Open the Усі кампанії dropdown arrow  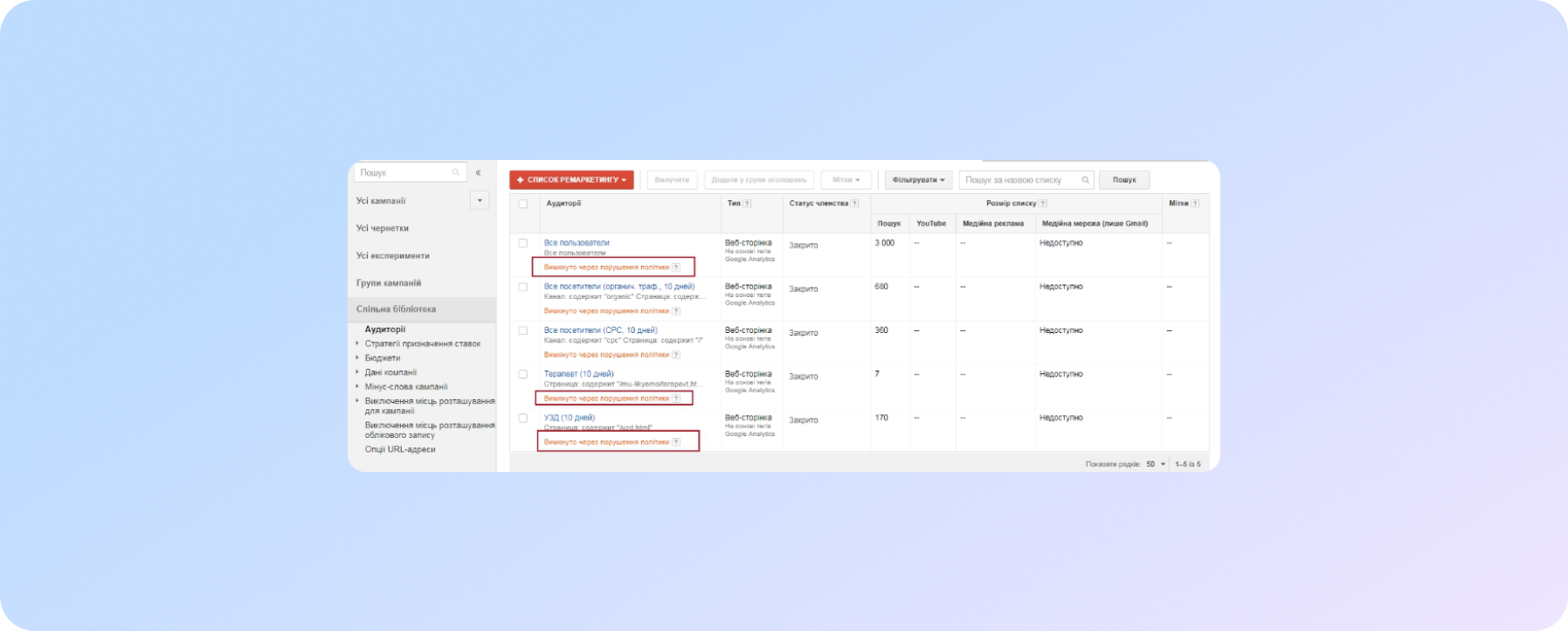[x=480, y=201]
